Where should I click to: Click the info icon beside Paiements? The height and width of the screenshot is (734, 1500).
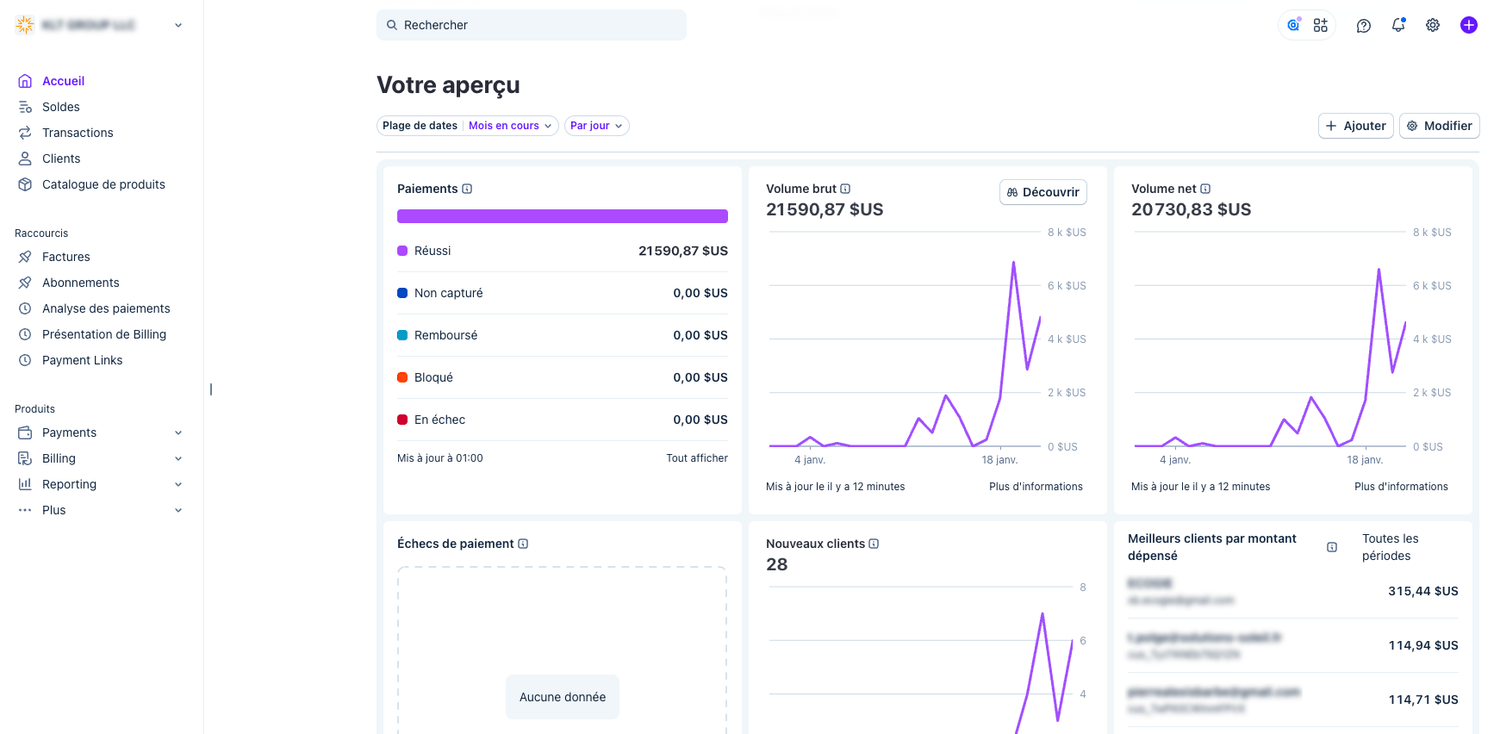467,189
